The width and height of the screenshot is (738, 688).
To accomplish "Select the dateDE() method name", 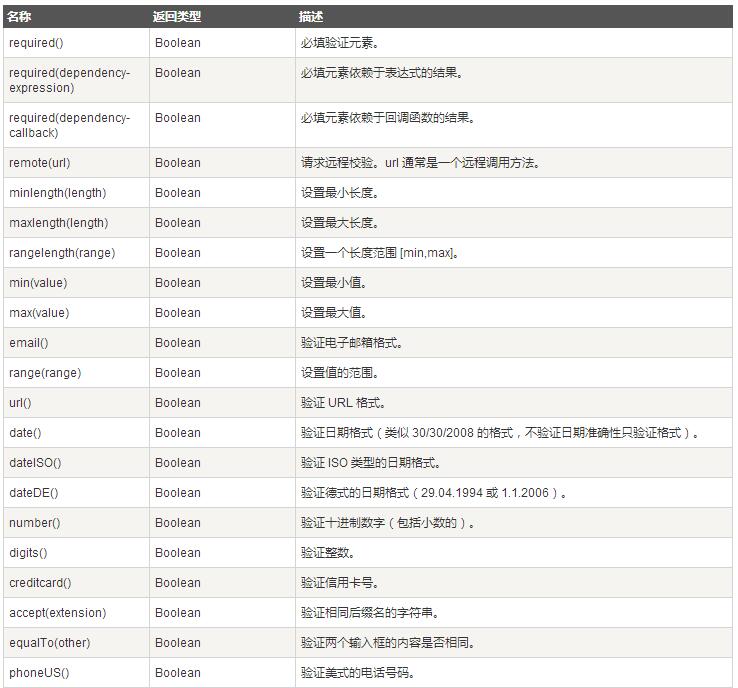I will (34, 493).
